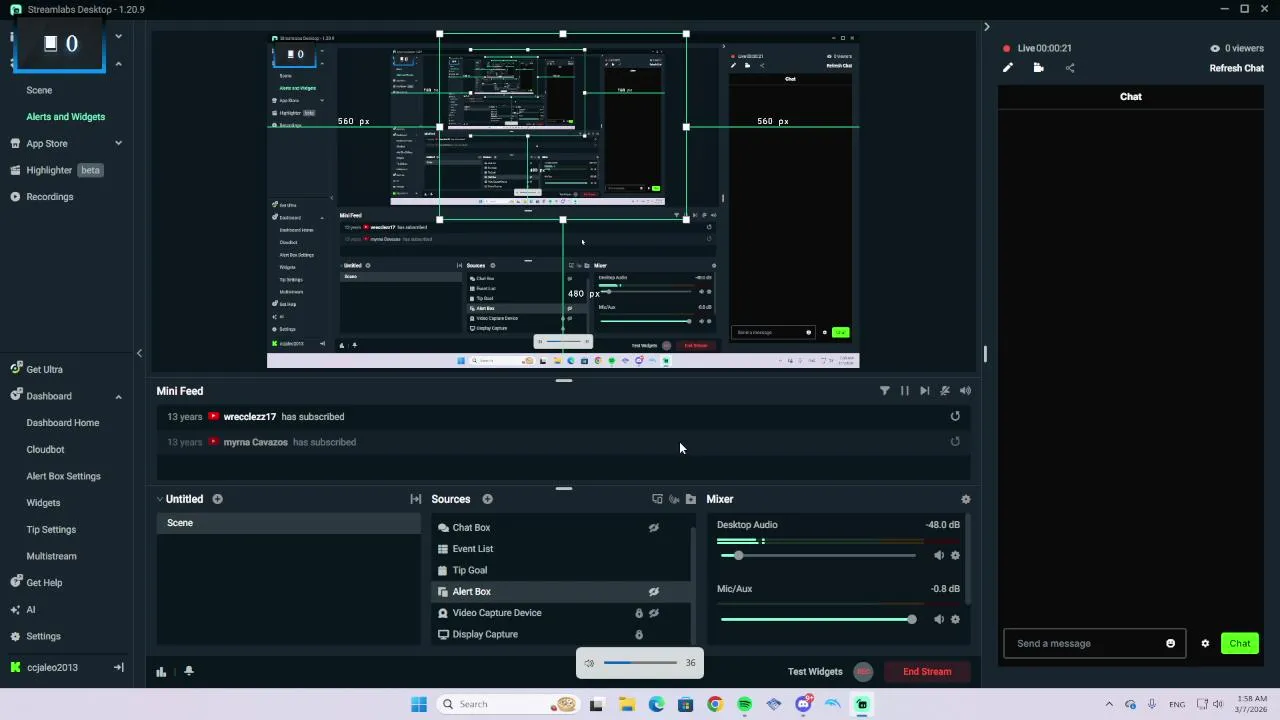Click Test Widgets
1280x720 pixels.
click(815, 671)
